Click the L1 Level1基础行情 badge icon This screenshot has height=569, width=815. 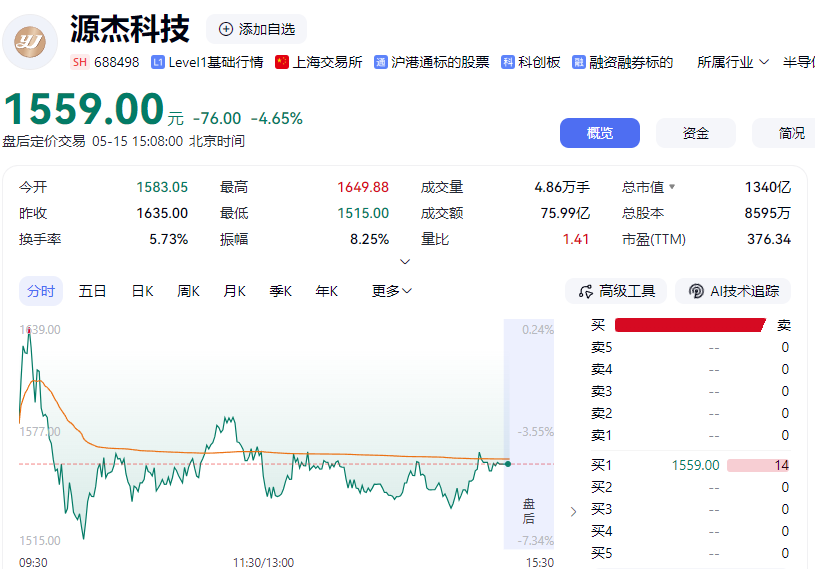coord(157,62)
